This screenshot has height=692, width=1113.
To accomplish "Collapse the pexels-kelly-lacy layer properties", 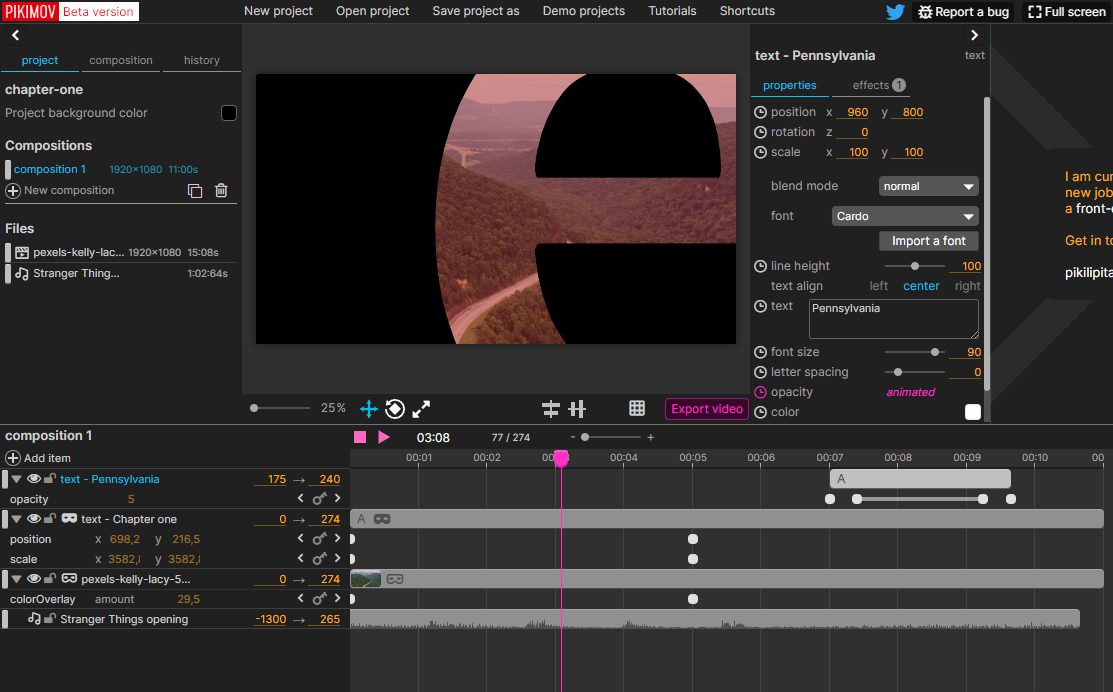I will click(x=16, y=578).
